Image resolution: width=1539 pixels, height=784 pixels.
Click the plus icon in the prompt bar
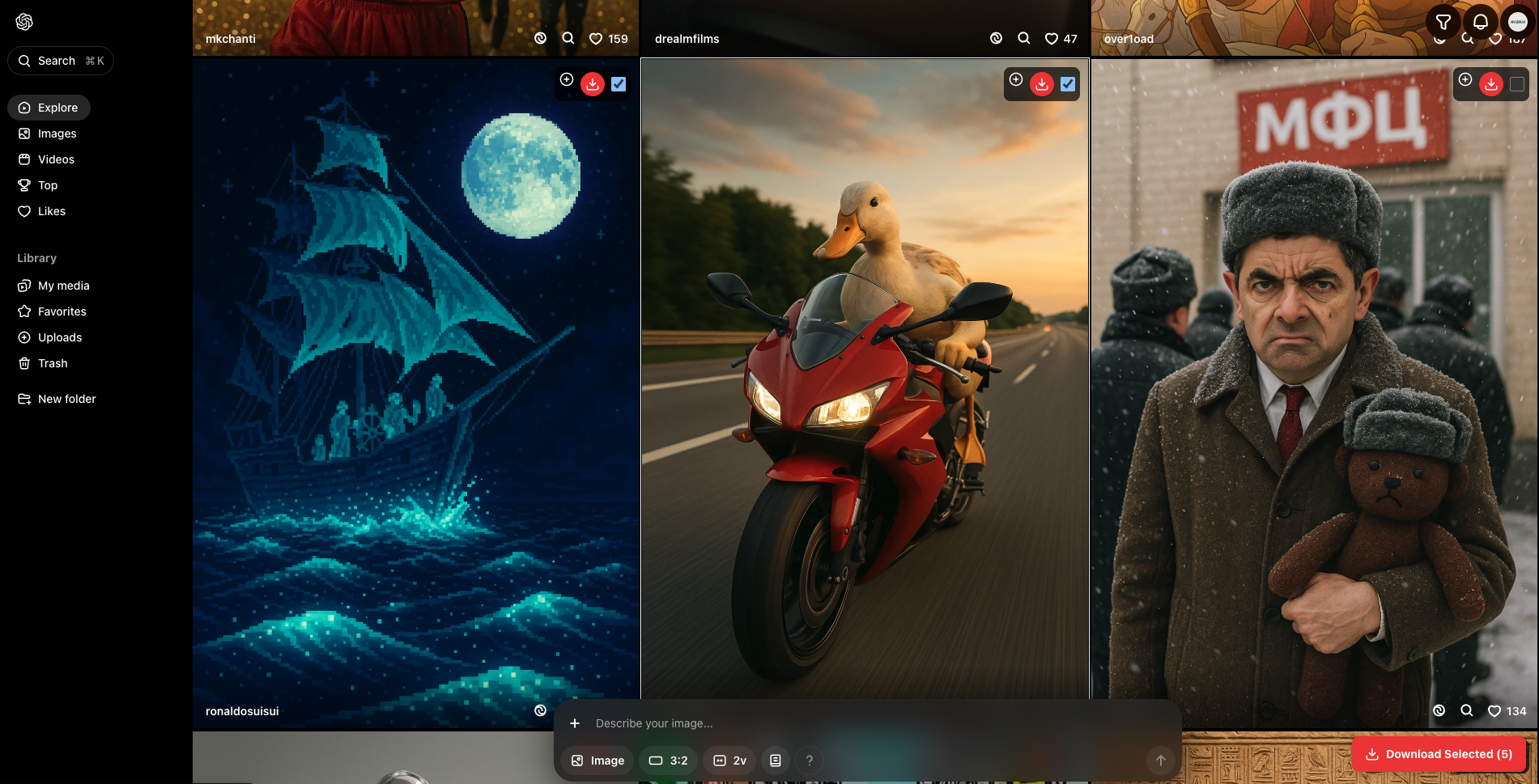[575, 723]
